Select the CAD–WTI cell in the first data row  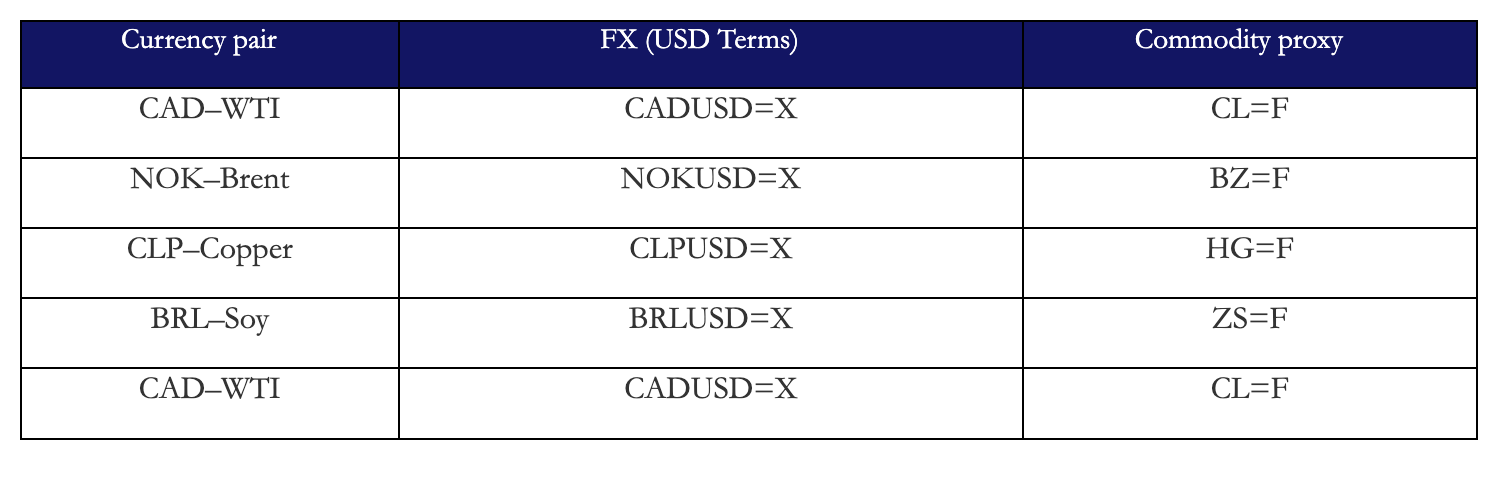click(x=209, y=108)
